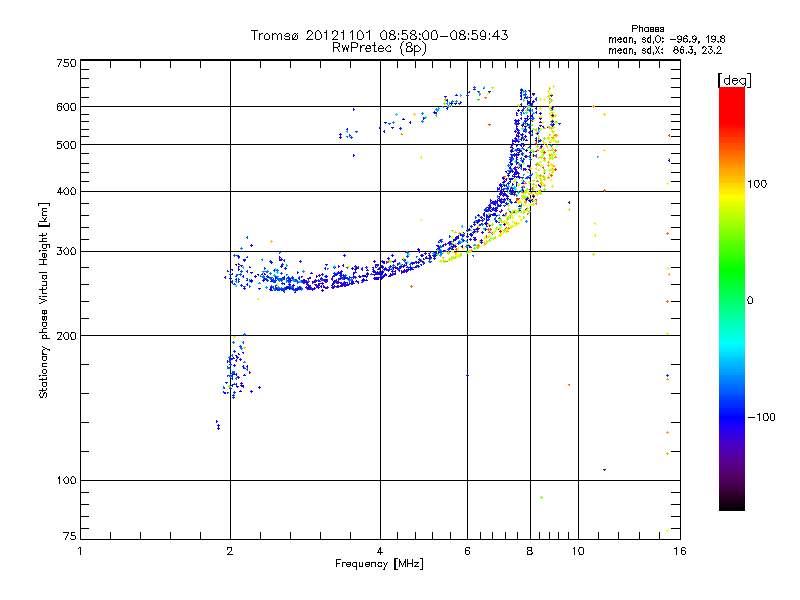Image resolution: width=800 pixels, height=600 pixels.
Task: Click the x-axis tick label '1'
Action: click(80, 551)
